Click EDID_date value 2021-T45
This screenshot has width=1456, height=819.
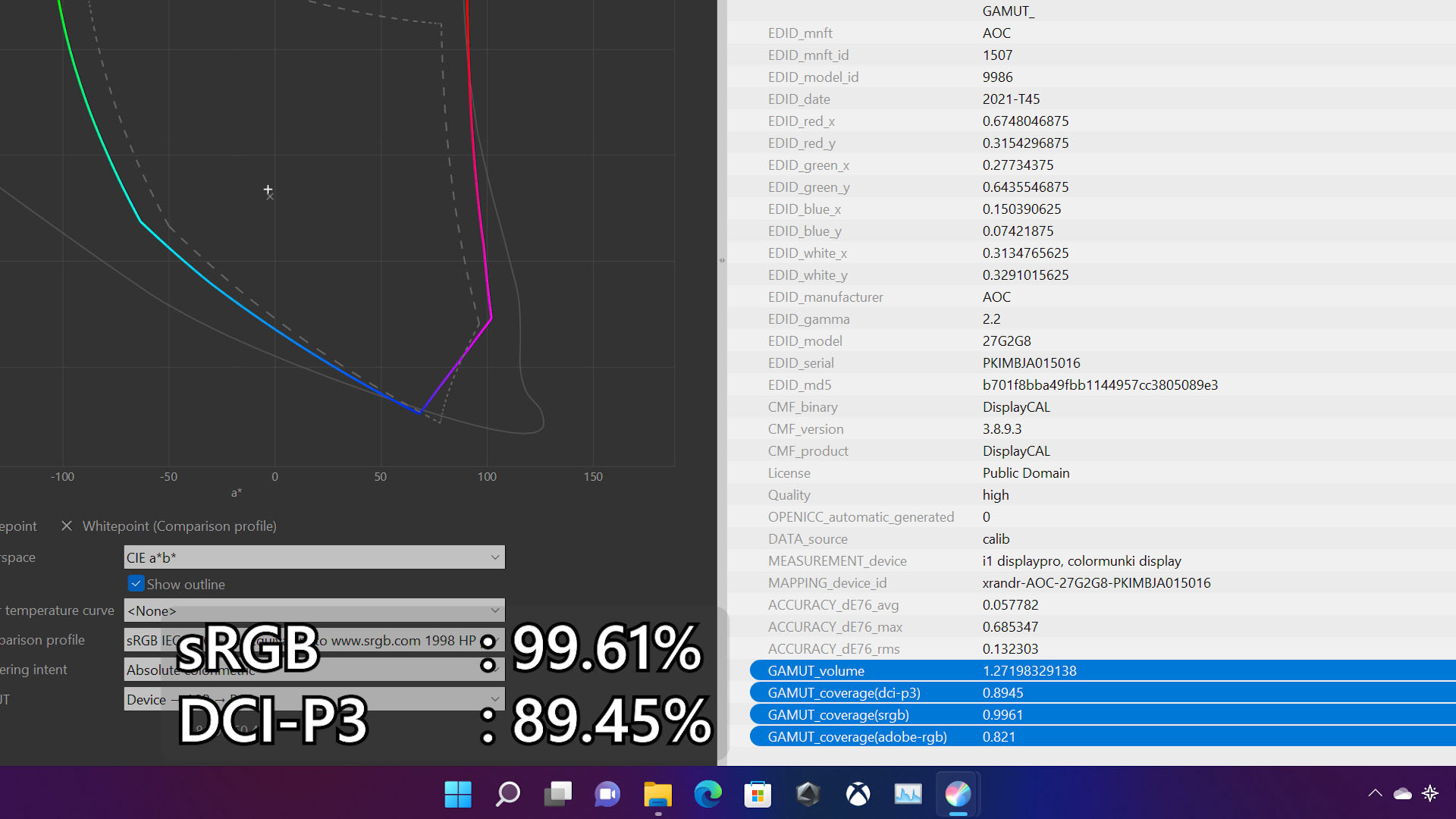click(1011, 99)
